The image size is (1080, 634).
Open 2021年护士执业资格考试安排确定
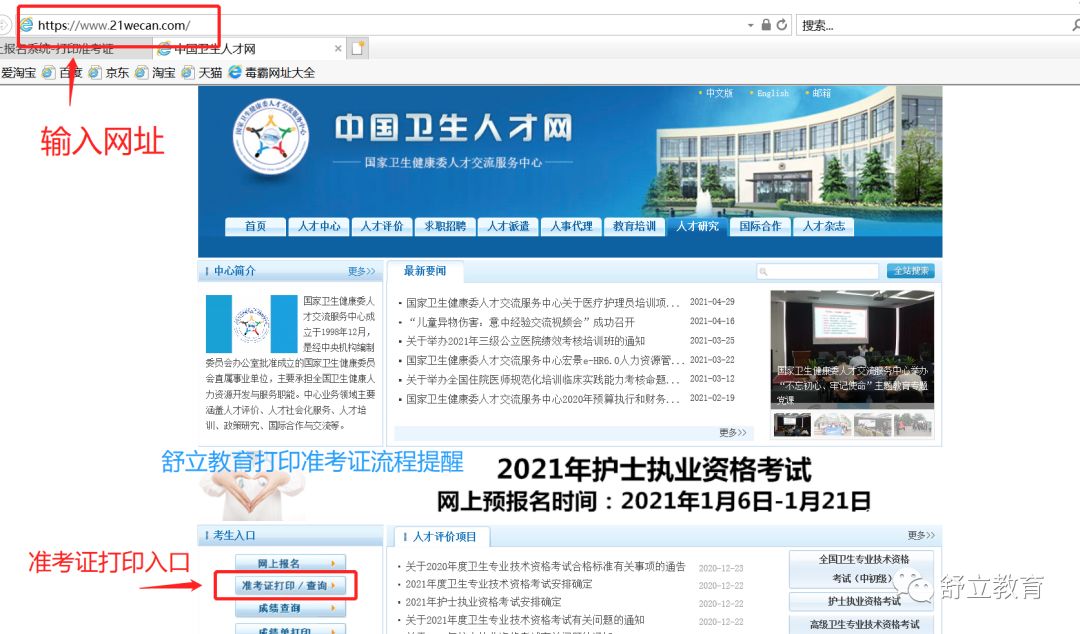point(483,602)
